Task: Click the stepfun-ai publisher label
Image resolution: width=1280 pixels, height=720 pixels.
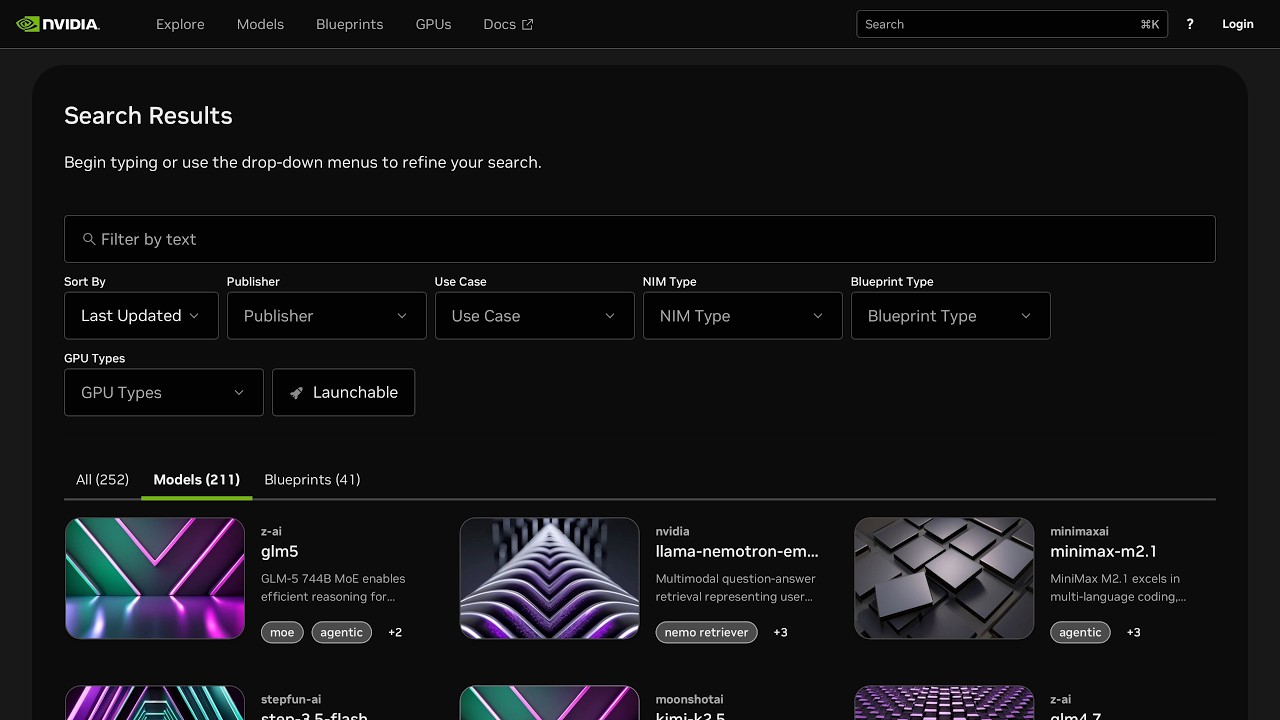Action: pyautogui.click(x=291, y=700)
